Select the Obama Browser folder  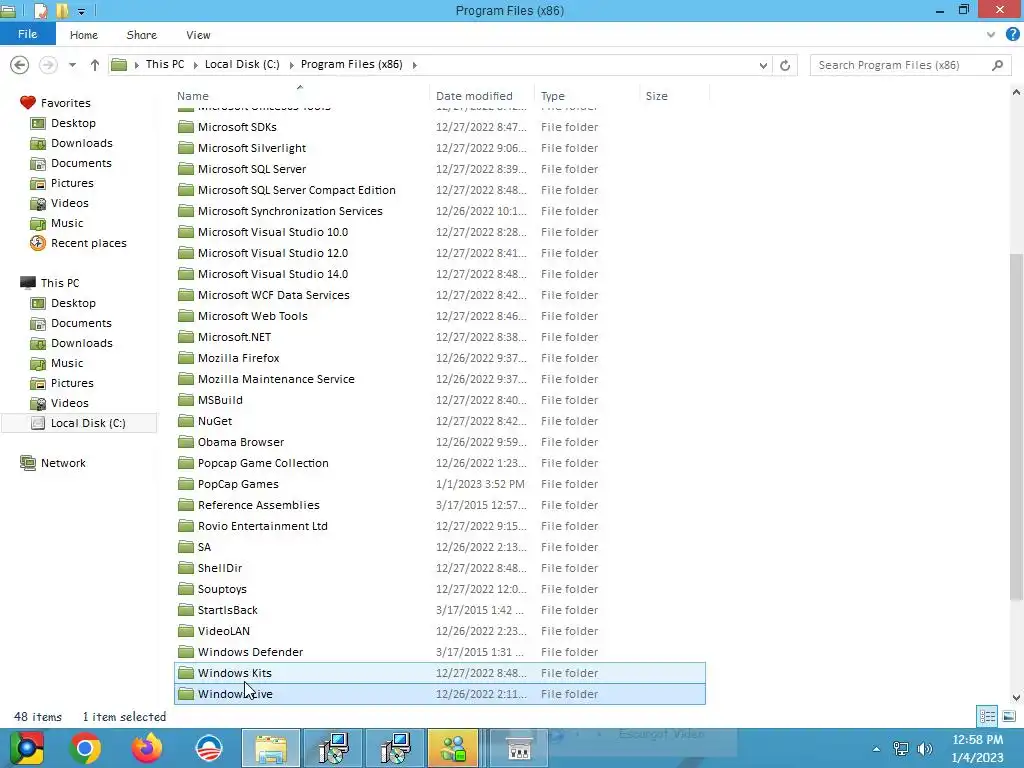point(440,442)
